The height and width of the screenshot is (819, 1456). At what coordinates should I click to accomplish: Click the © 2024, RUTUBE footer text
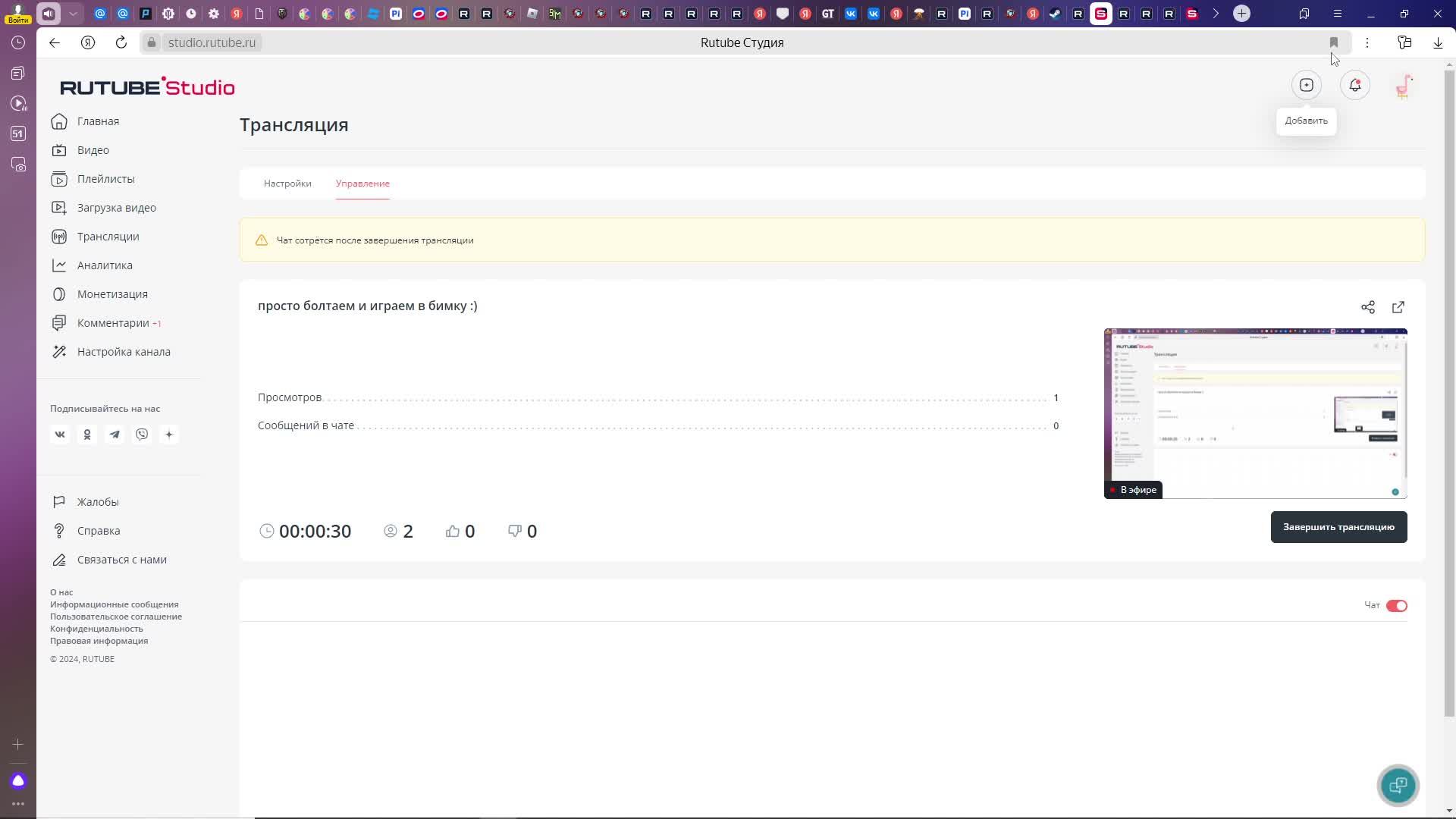point(82,659)
